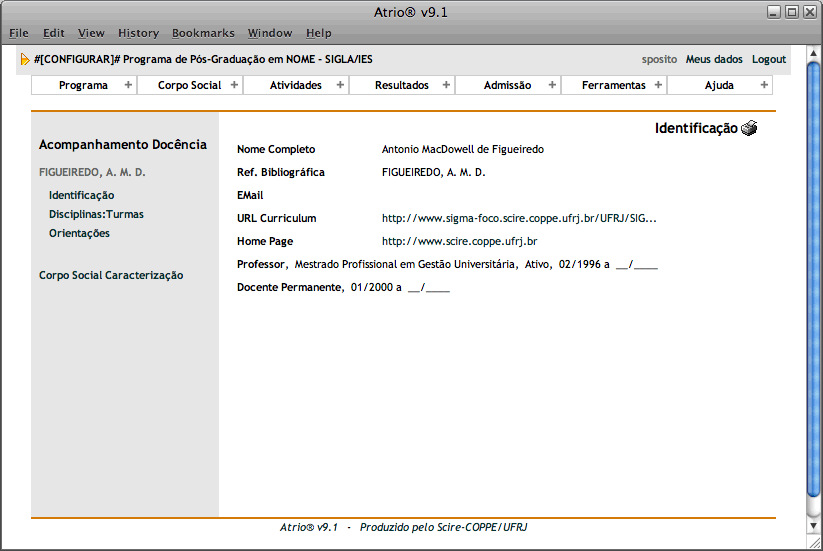
Task: Open the URL Curriculum sigma-foco link
Action: 519,218
